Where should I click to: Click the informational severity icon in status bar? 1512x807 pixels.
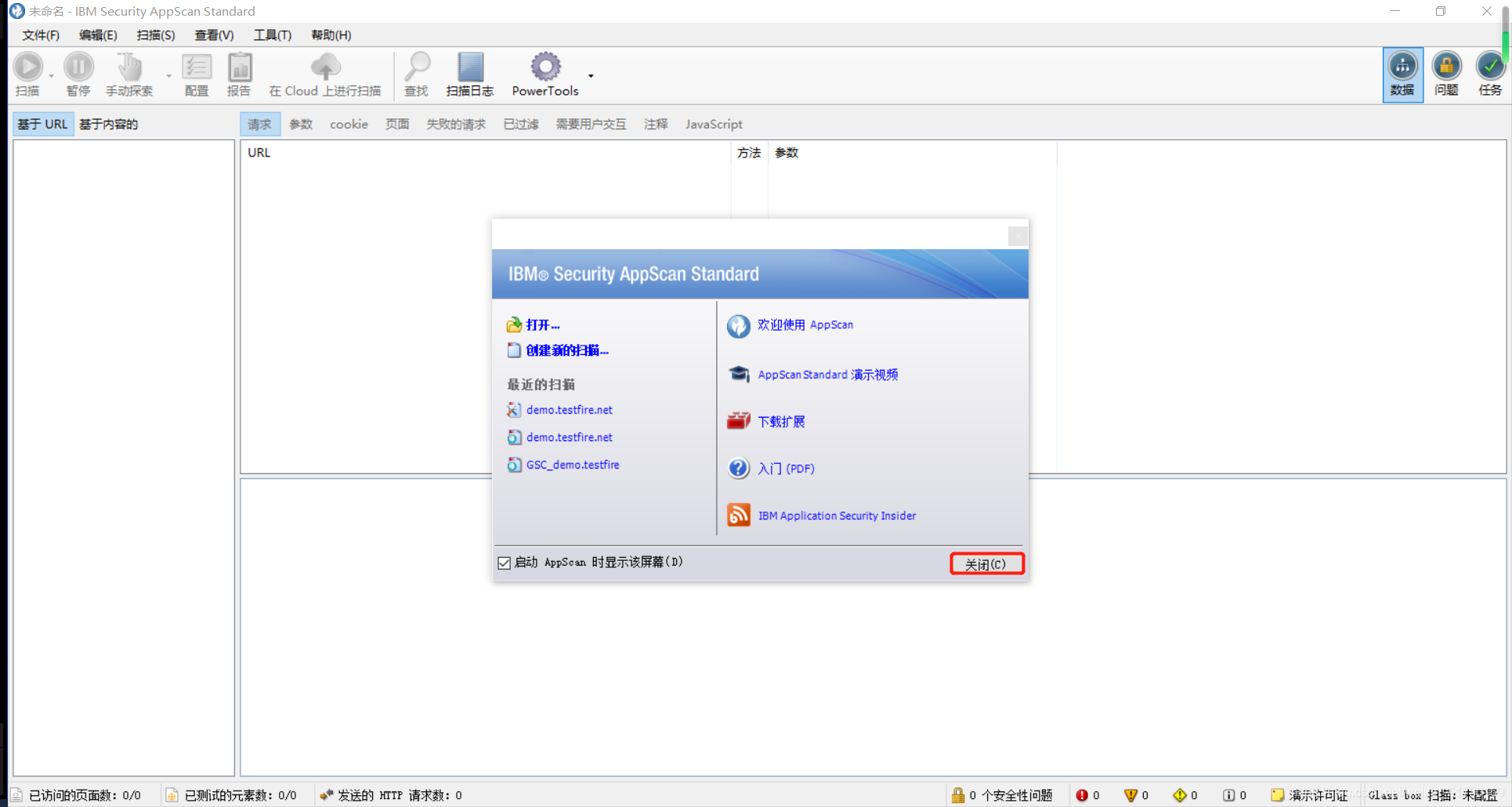(1228, 795)
